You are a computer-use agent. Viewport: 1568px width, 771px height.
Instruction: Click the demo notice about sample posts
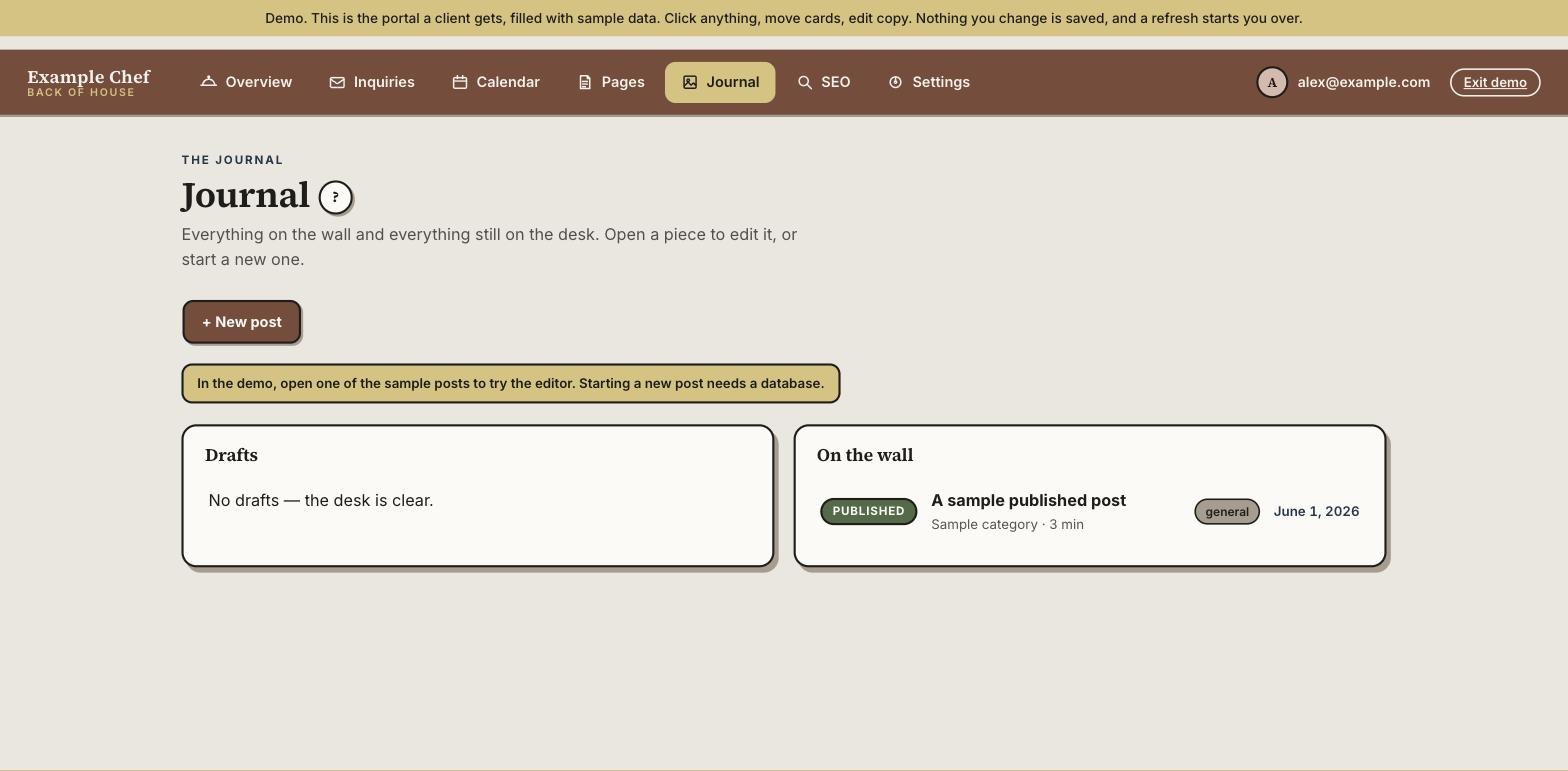[x=511, y=383]
